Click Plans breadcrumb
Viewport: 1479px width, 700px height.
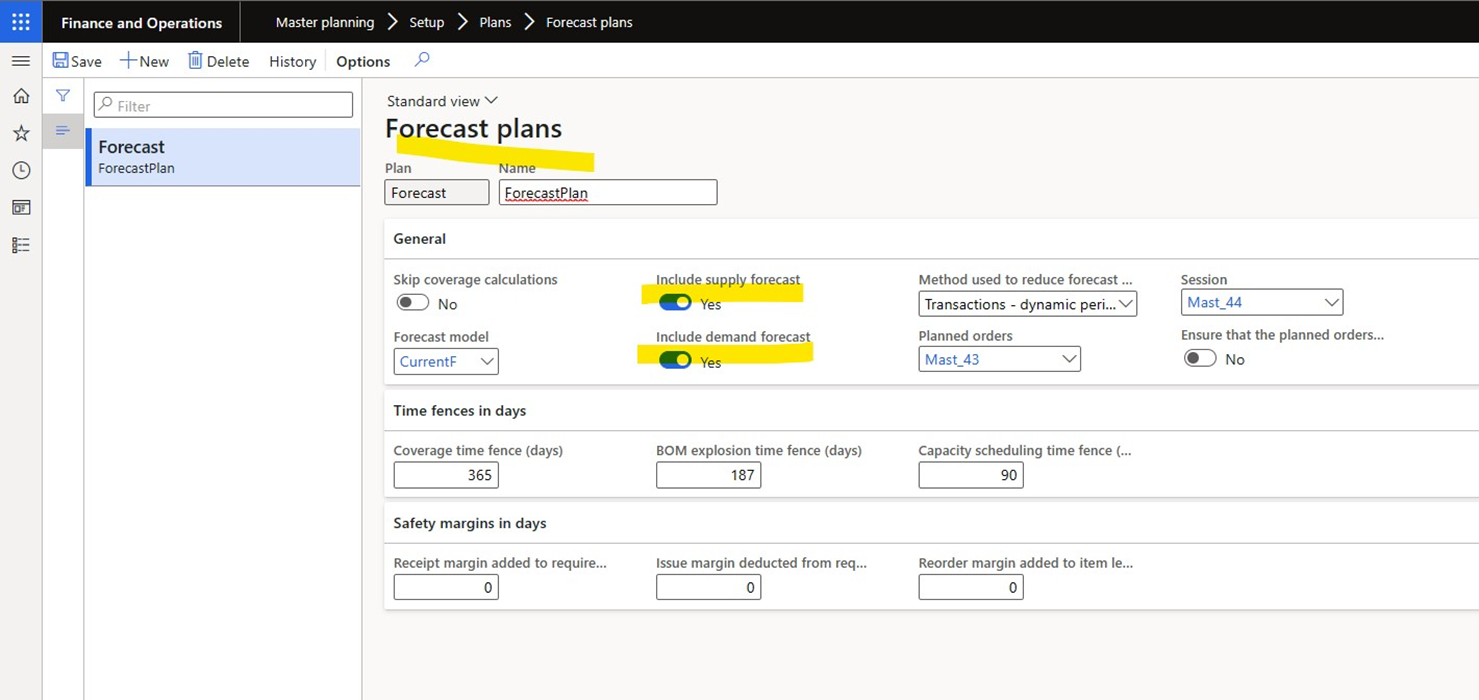495,22
